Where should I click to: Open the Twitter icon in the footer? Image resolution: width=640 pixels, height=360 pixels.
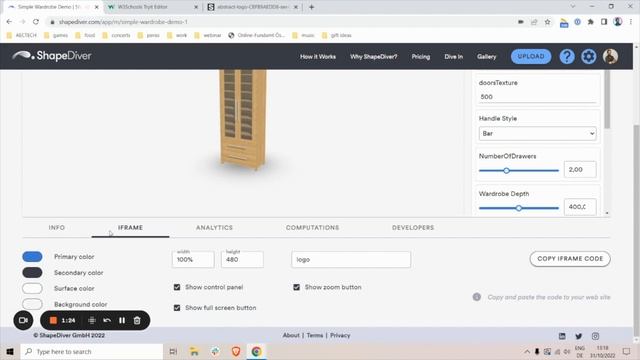pyautogui.click(x=578, y=336)
